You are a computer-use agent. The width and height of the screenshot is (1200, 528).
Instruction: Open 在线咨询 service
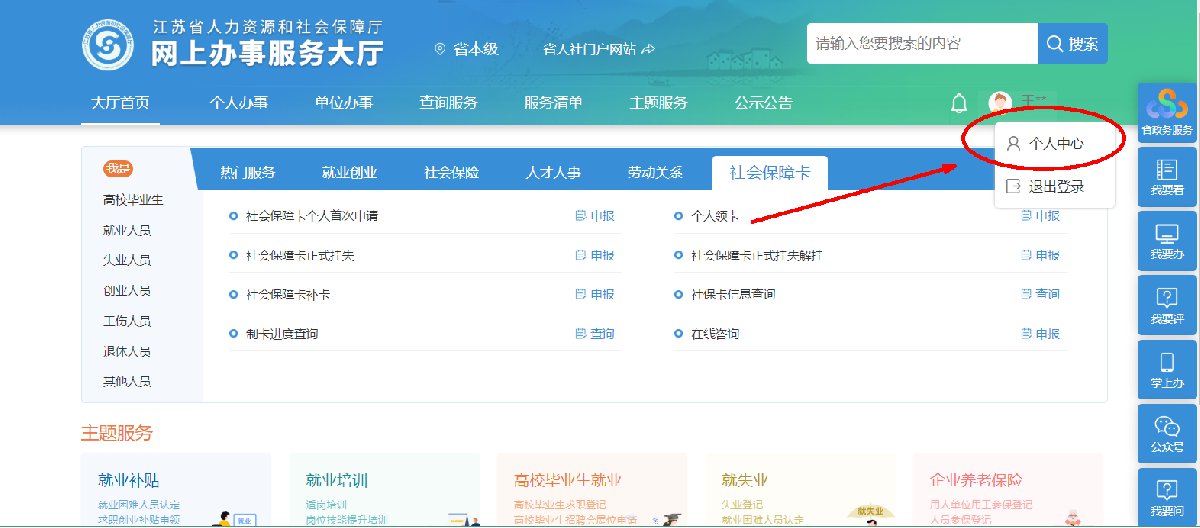[x=715, y=333]
